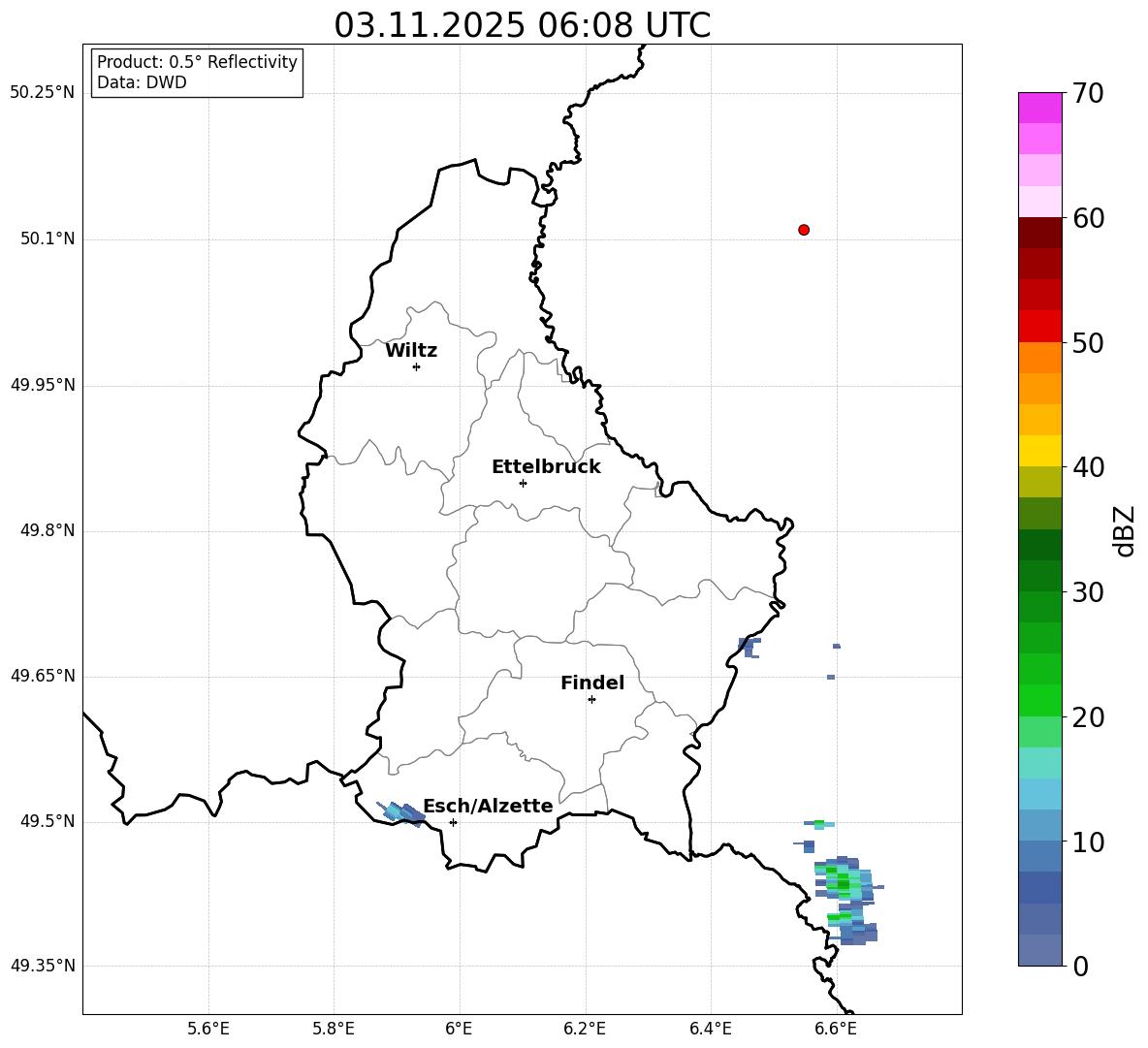Select the Wiltz city label
The height and width of the screenshot is (1048, 1148).
(x=411, y=351)
